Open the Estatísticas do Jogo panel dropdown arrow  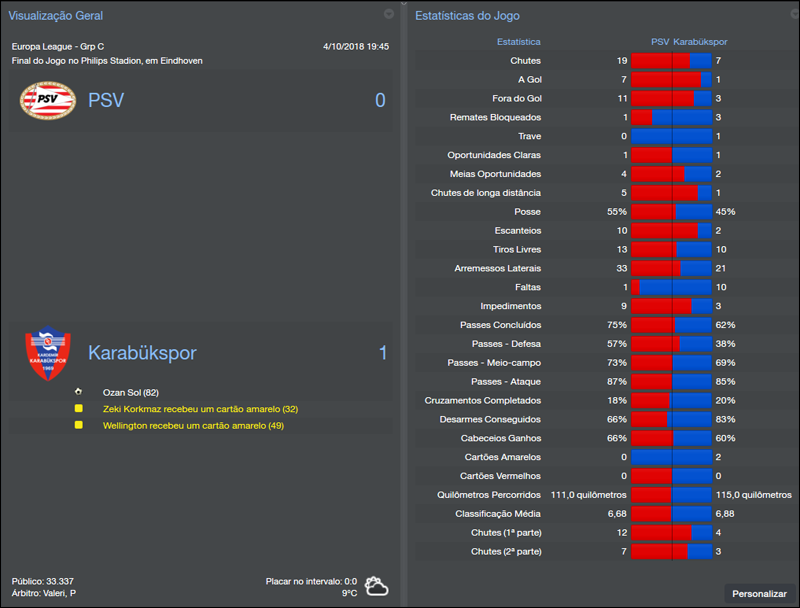click(x=791, y=14)
